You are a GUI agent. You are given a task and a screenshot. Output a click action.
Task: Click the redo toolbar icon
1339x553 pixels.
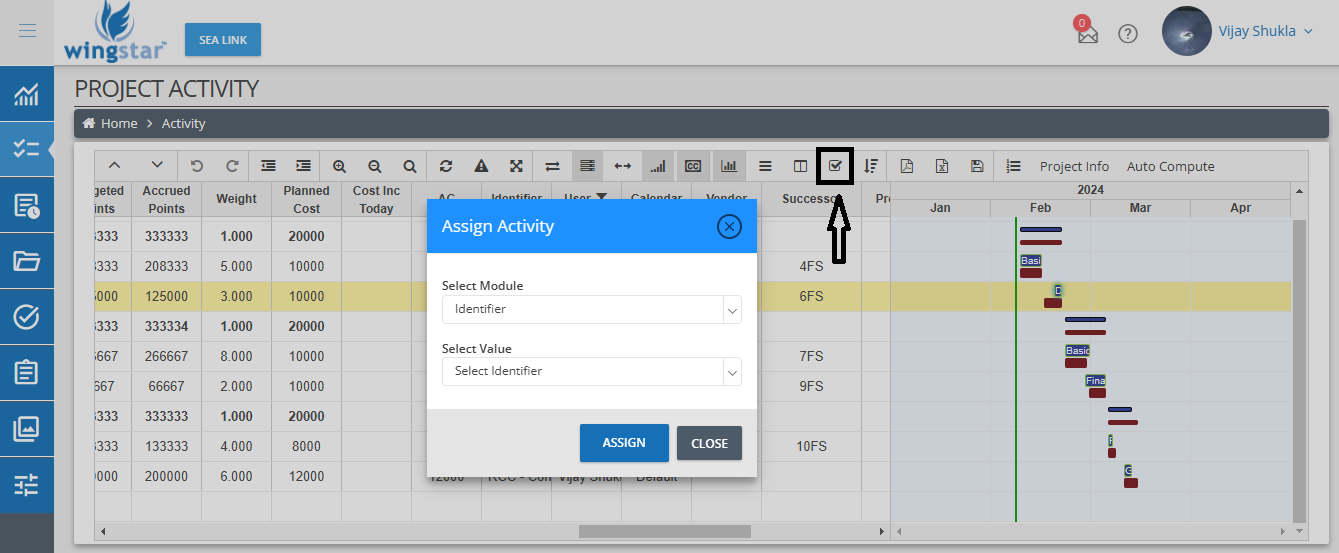232,166
